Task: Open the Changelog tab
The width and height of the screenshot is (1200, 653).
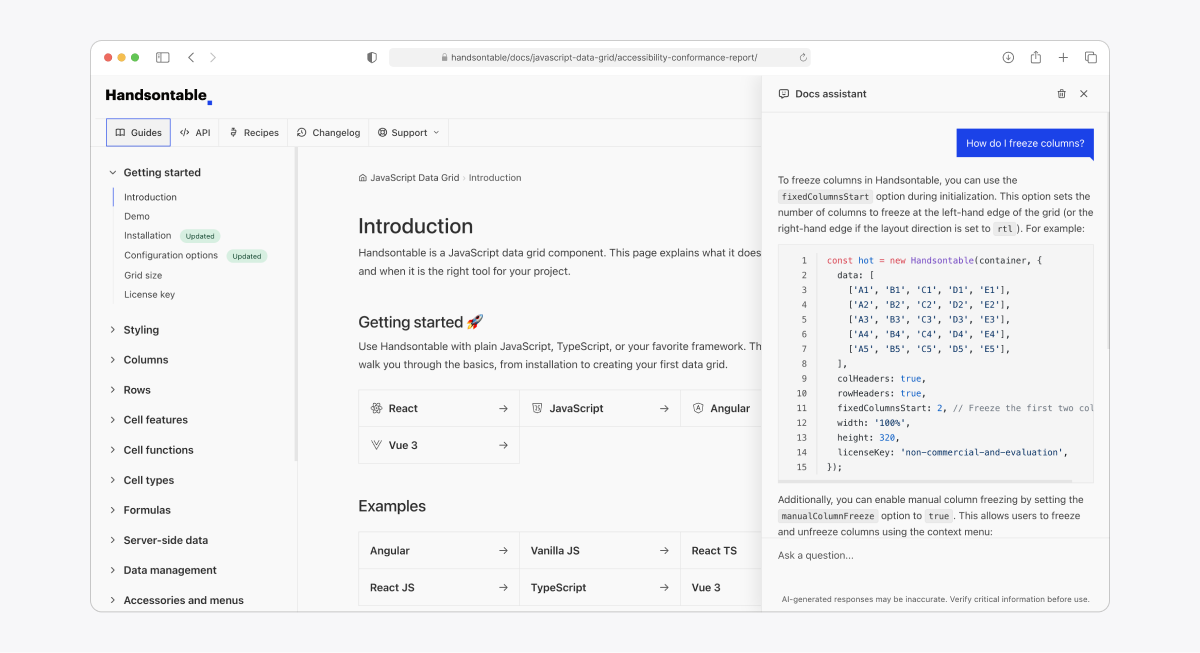Action: (328, 132)
